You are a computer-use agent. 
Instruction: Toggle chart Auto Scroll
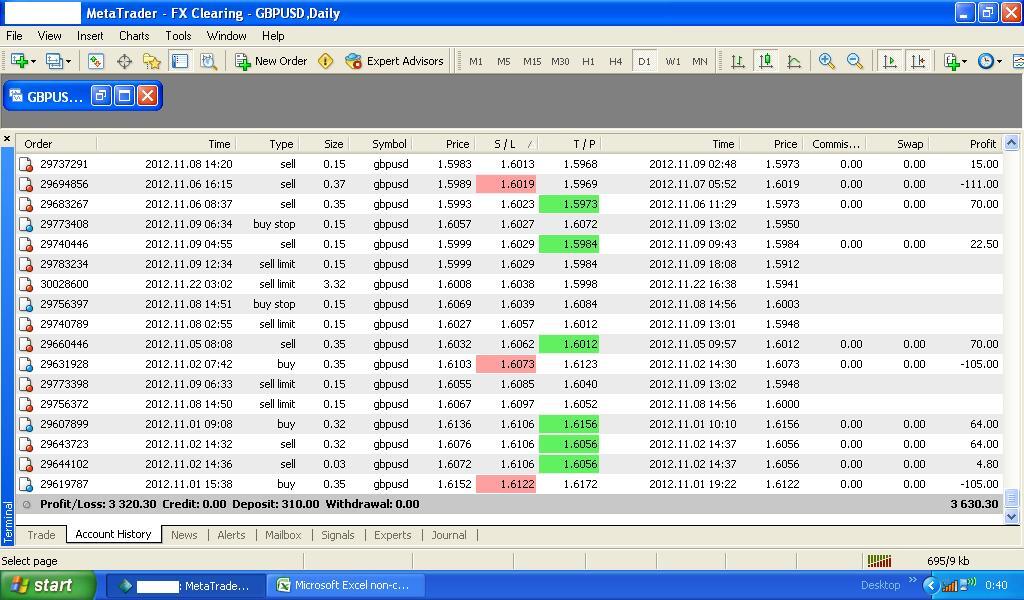[x=890, y=61]
